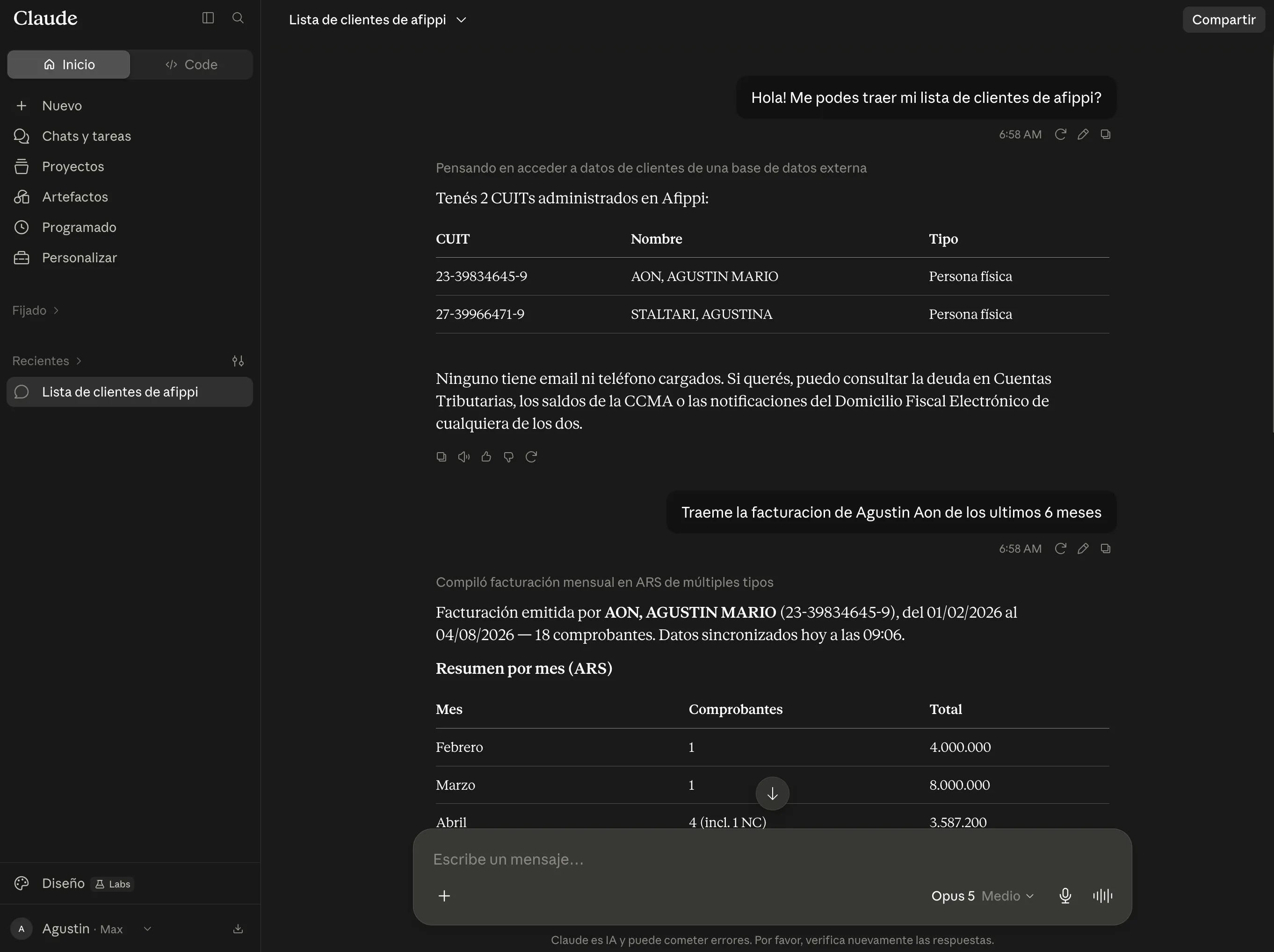The width and height of the screenshot is (1274, 952).
Task: Give thumbs up to the CUITs response
Action: tap(486, 457)
